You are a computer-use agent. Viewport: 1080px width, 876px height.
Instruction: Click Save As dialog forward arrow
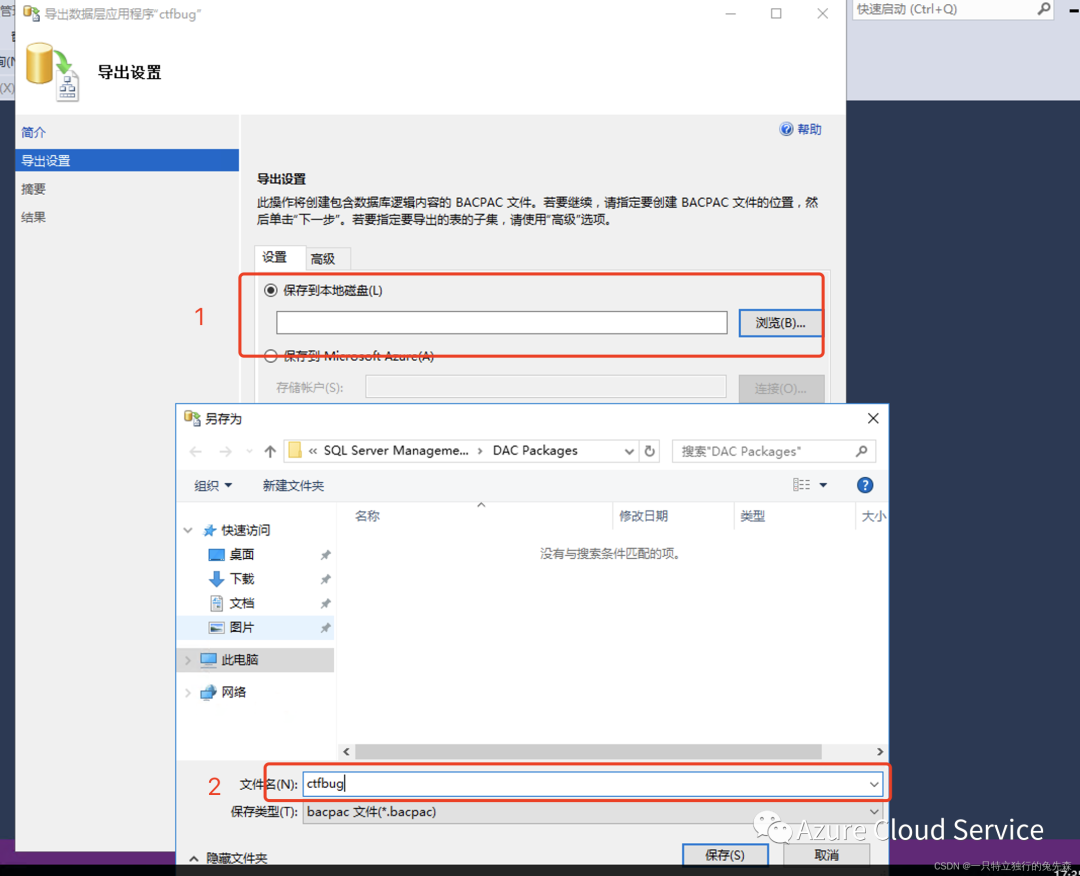coord(225,452)
